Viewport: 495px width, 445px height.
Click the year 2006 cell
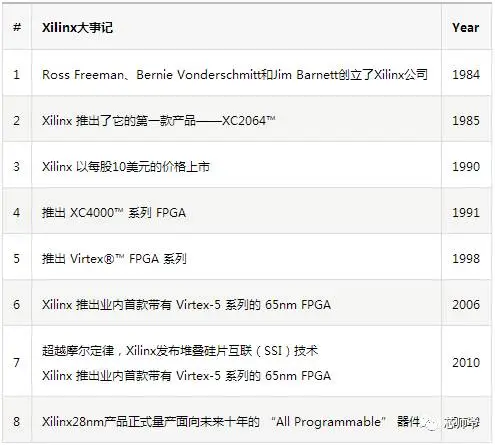[x=466, y=303]
